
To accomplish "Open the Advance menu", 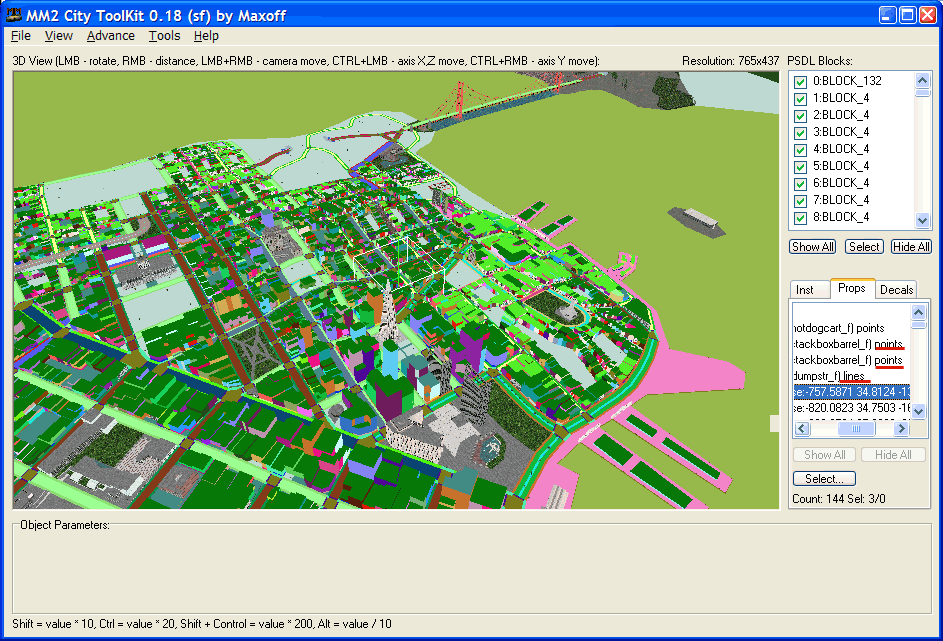I will click(110, 36).
